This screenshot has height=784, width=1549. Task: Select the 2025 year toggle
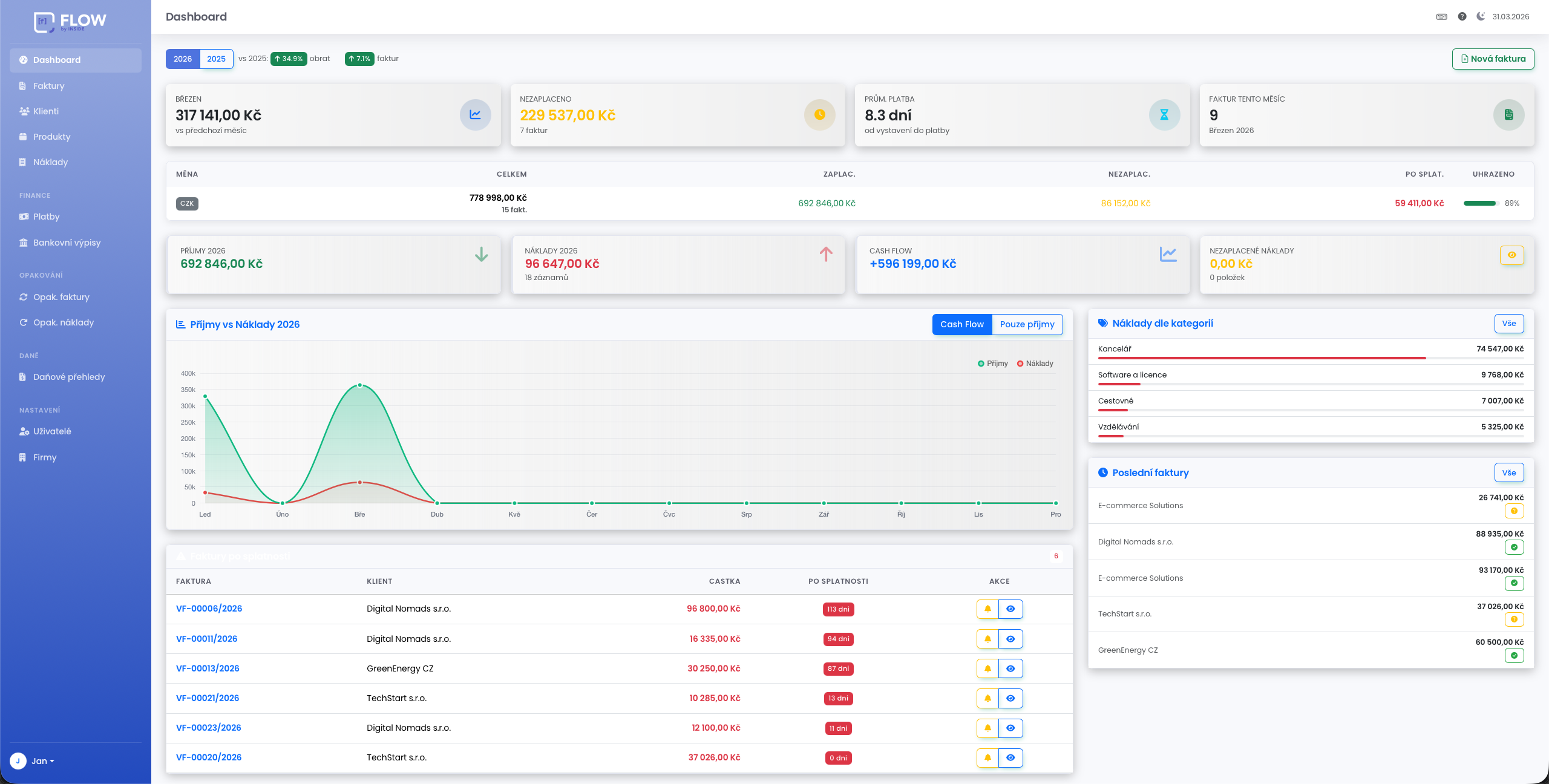[x=216, y=59]
